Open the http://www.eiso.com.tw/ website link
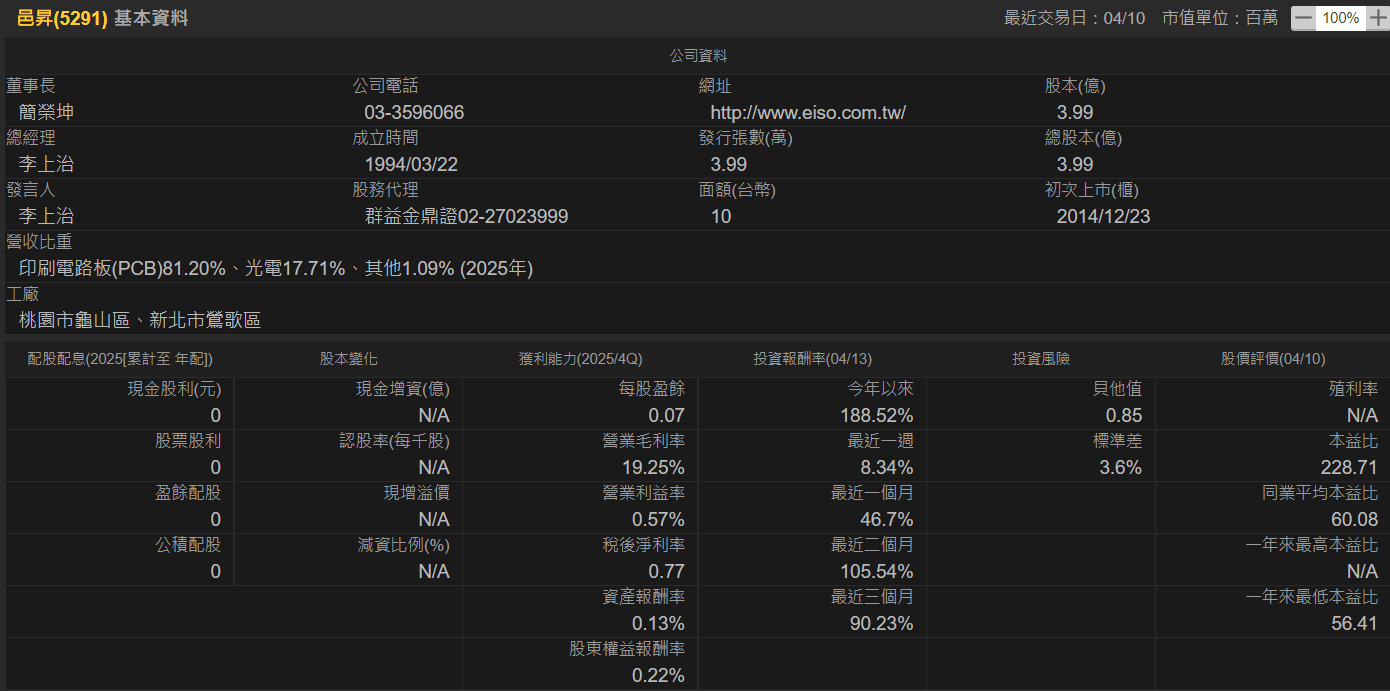This screenshot has height=691, width=1390. click(x=808, y=112)
